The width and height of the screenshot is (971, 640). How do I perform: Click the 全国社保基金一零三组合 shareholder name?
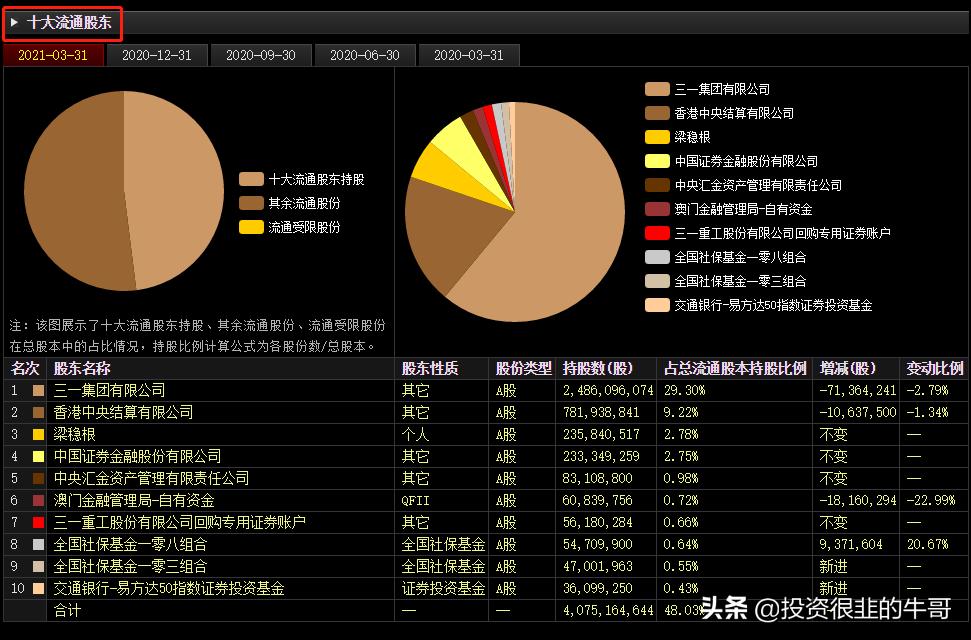[131, 567]
